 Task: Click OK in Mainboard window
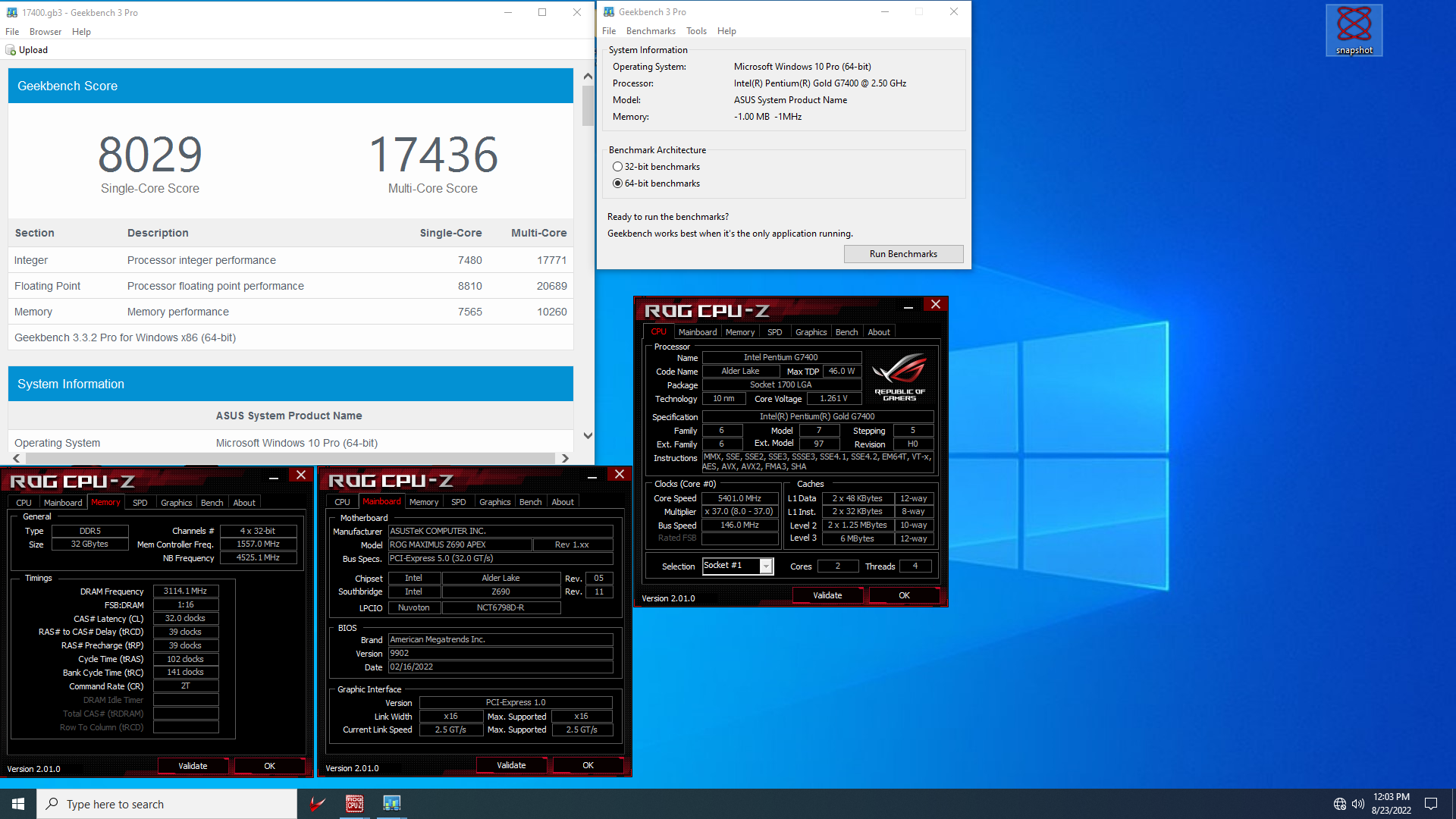click(588, 766)
